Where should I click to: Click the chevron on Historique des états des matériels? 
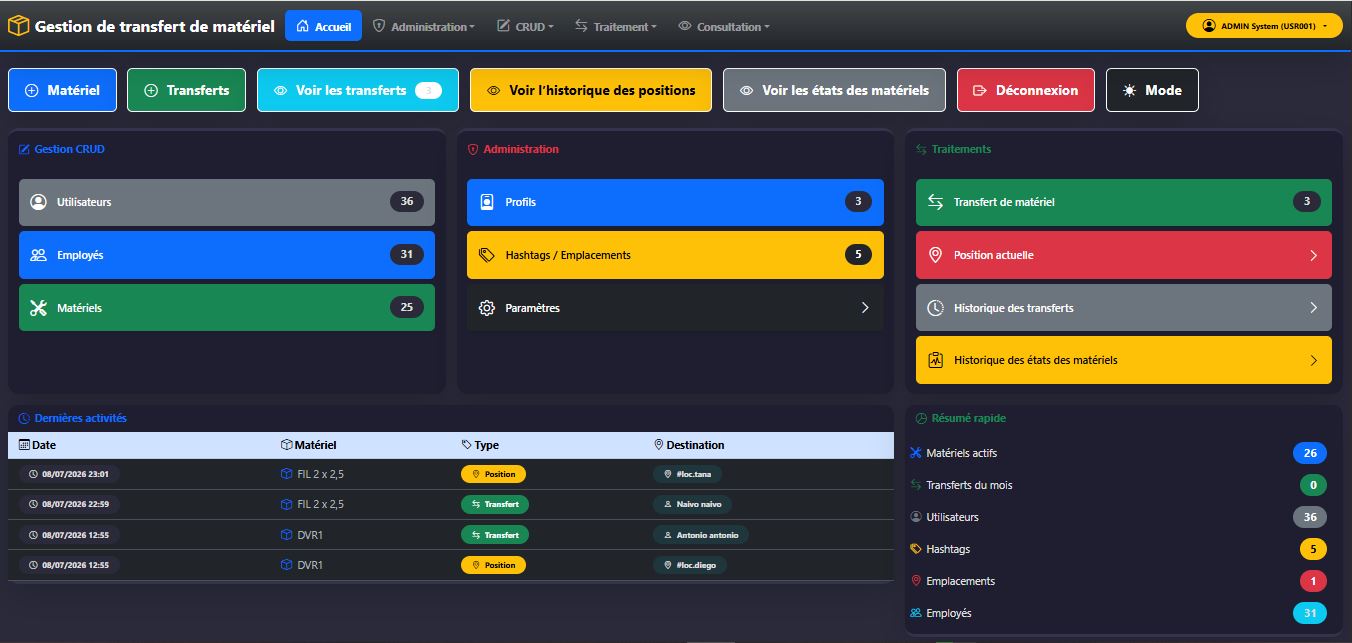coord(1313,360)
